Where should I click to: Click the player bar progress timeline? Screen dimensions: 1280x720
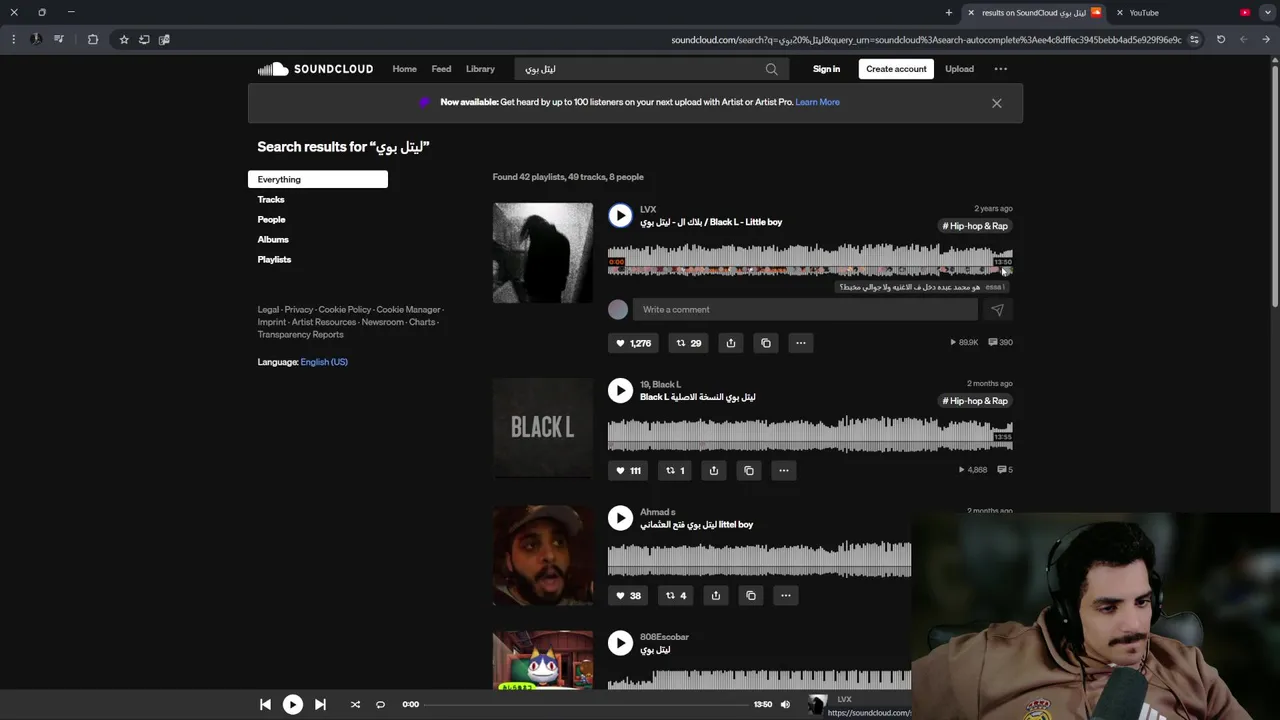[x=587, y=704]
